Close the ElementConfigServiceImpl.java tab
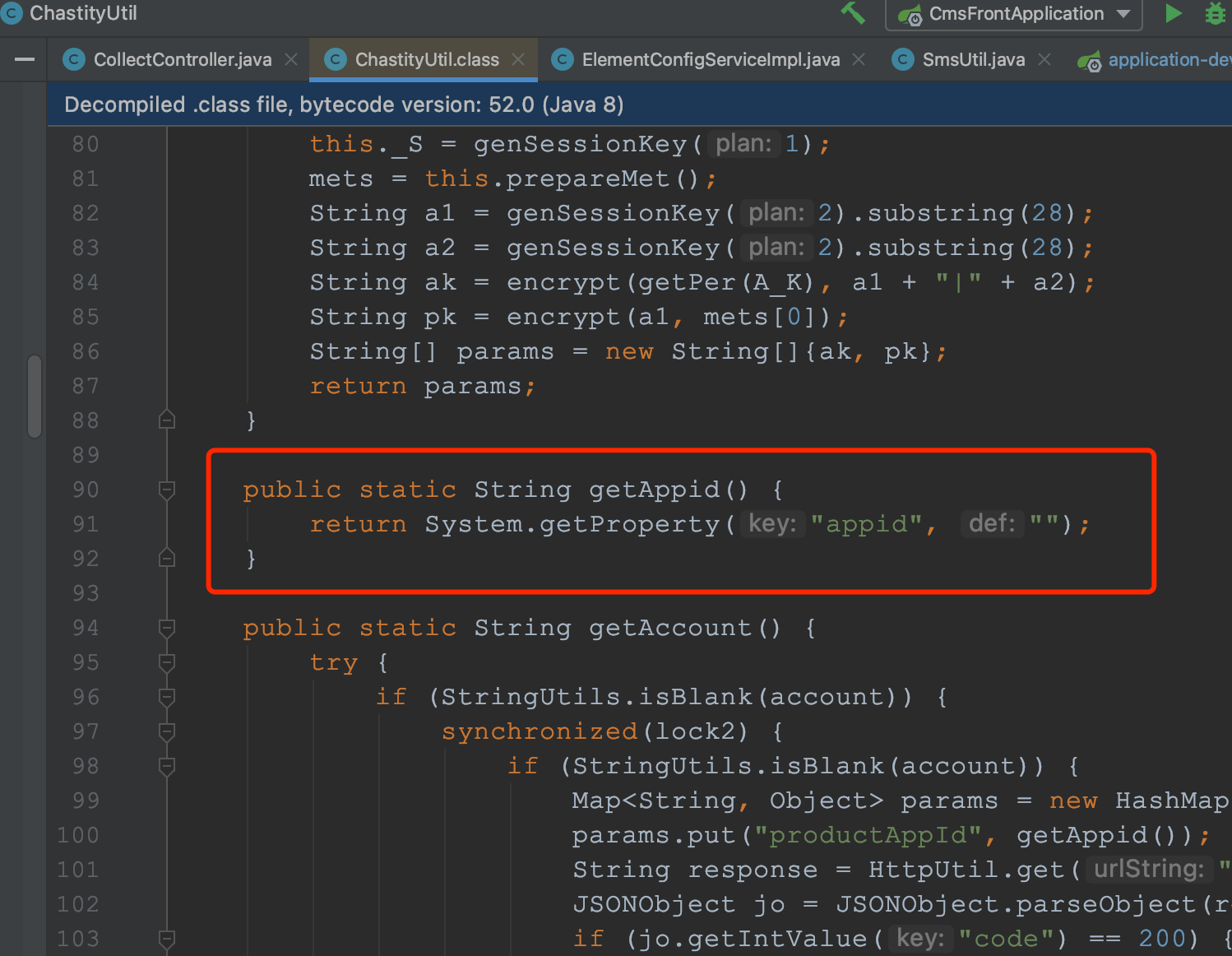Viewport: 1232px width, 956px height. tap(859, 59)
